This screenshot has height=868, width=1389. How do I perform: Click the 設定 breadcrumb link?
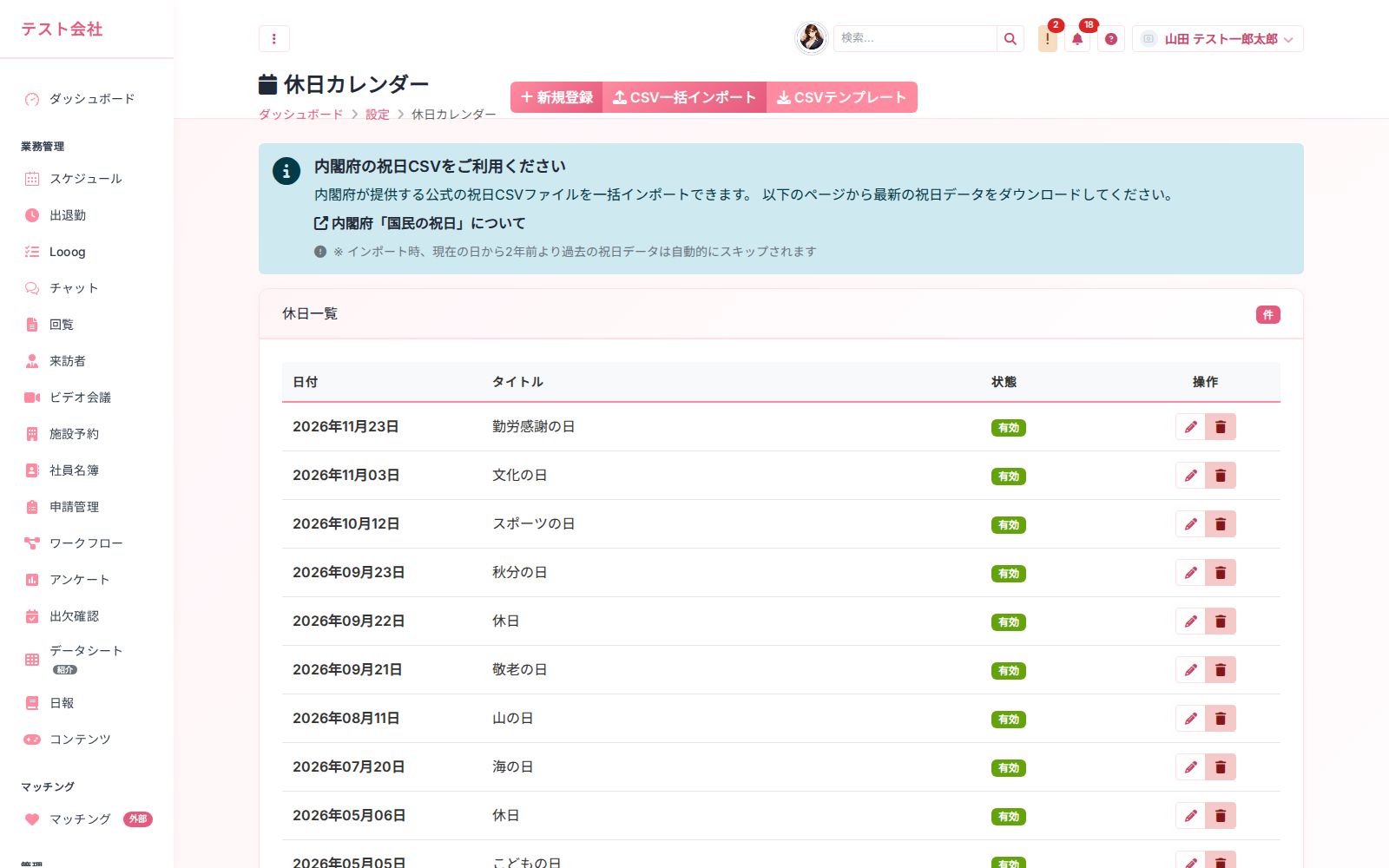[378, 115]
